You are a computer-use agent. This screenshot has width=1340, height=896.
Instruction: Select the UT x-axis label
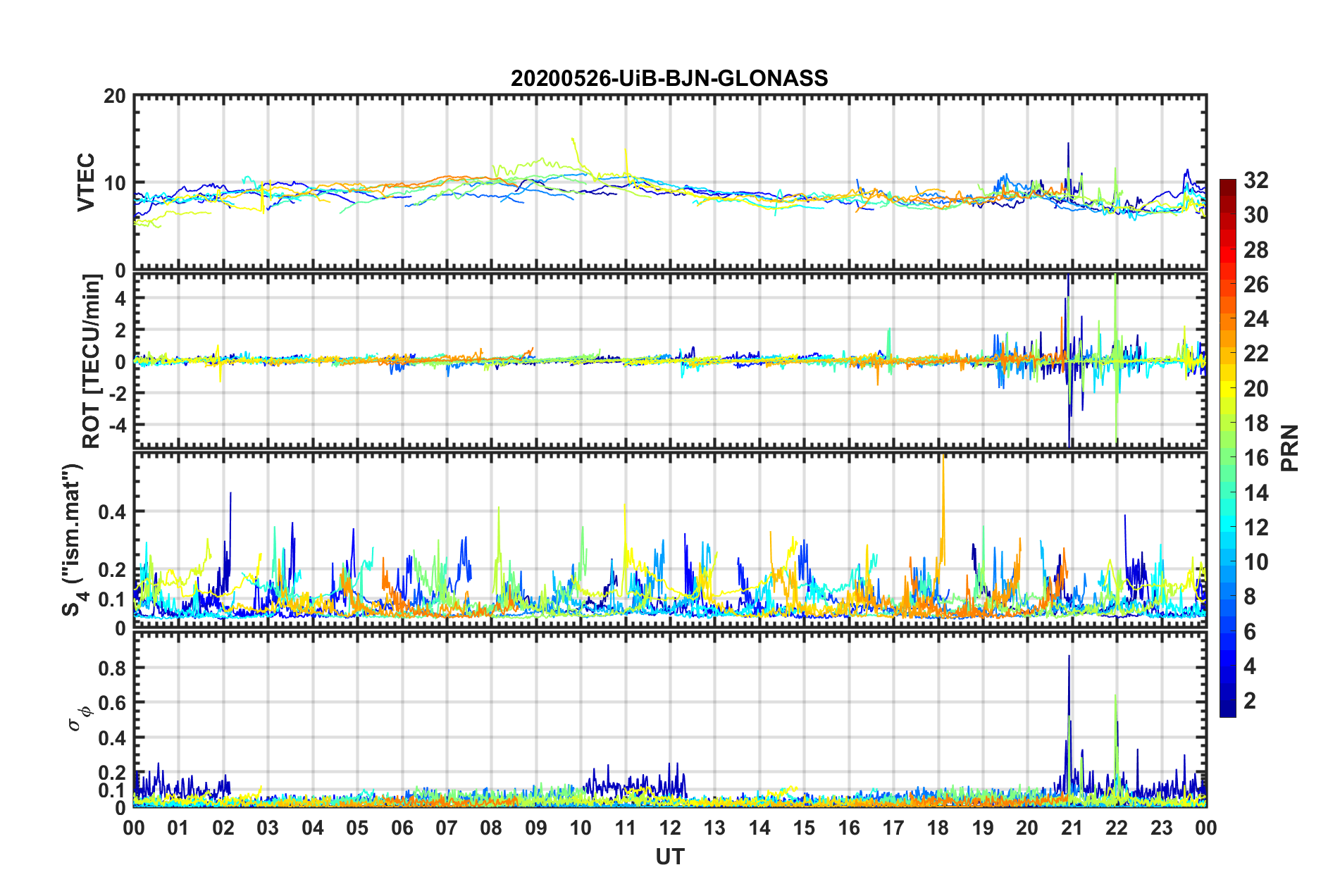point(669,857)
